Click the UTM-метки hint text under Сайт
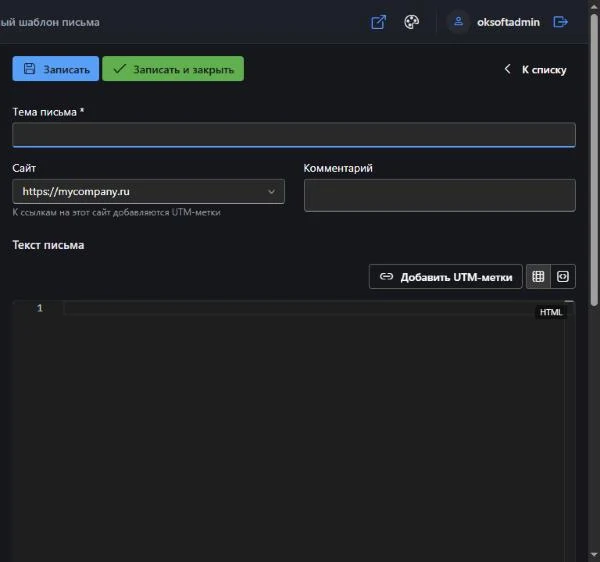The width and height of the screenshot is (600, 562). [x=116, y=212]
